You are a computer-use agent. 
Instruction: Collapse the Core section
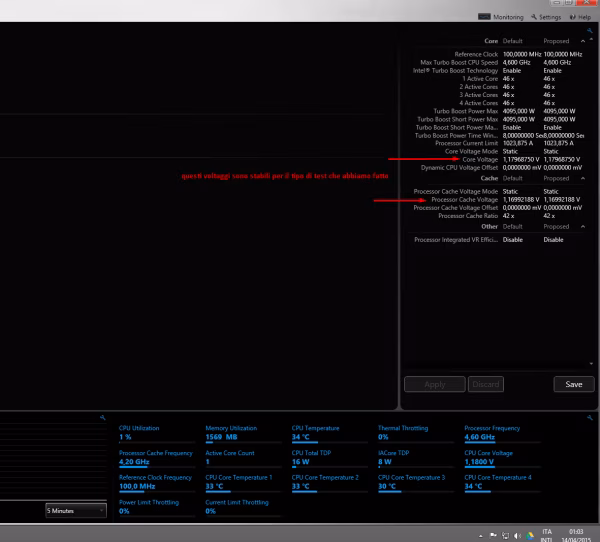click(583, 41)
